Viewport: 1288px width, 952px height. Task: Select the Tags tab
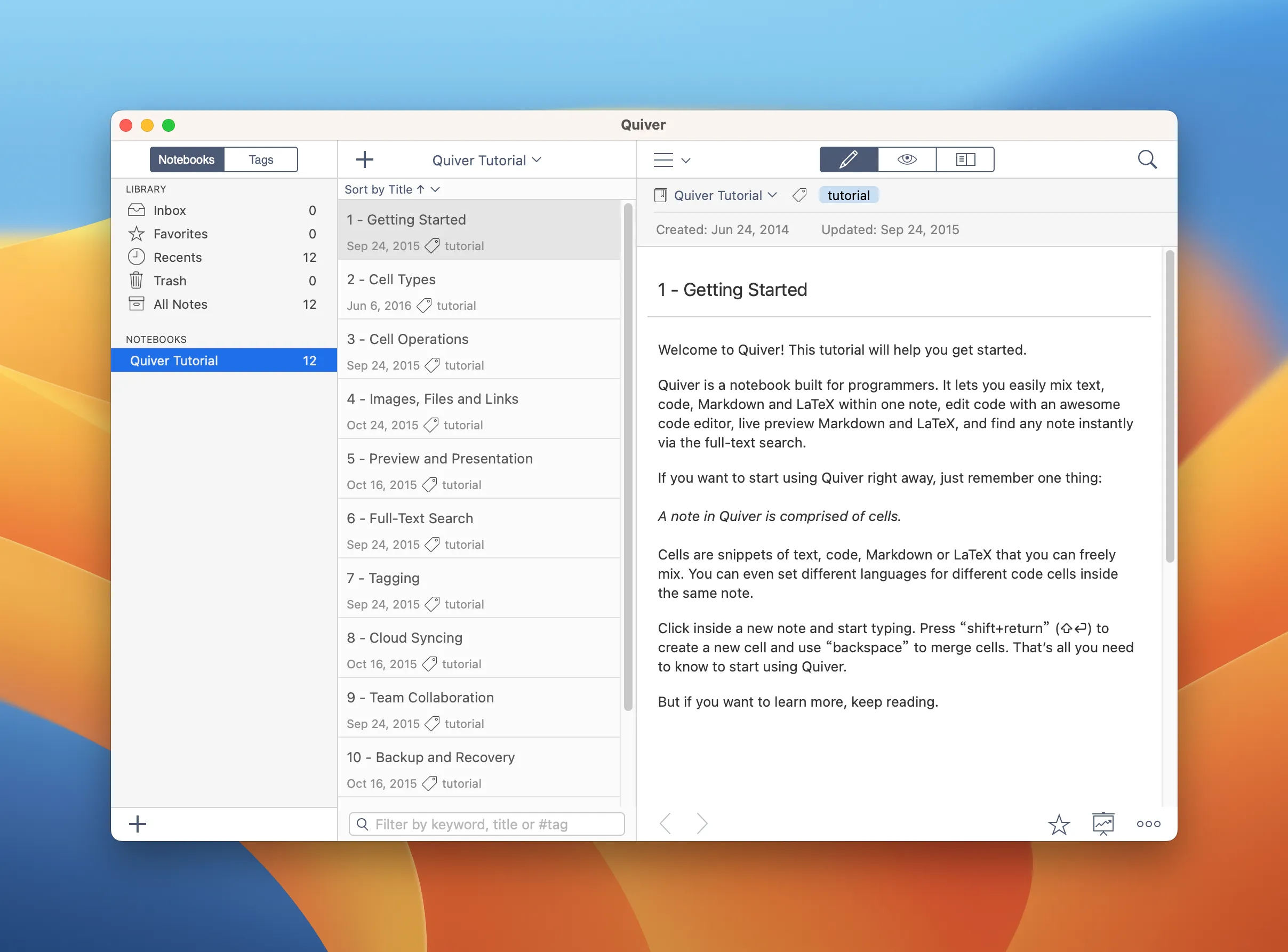coord(260,159)
